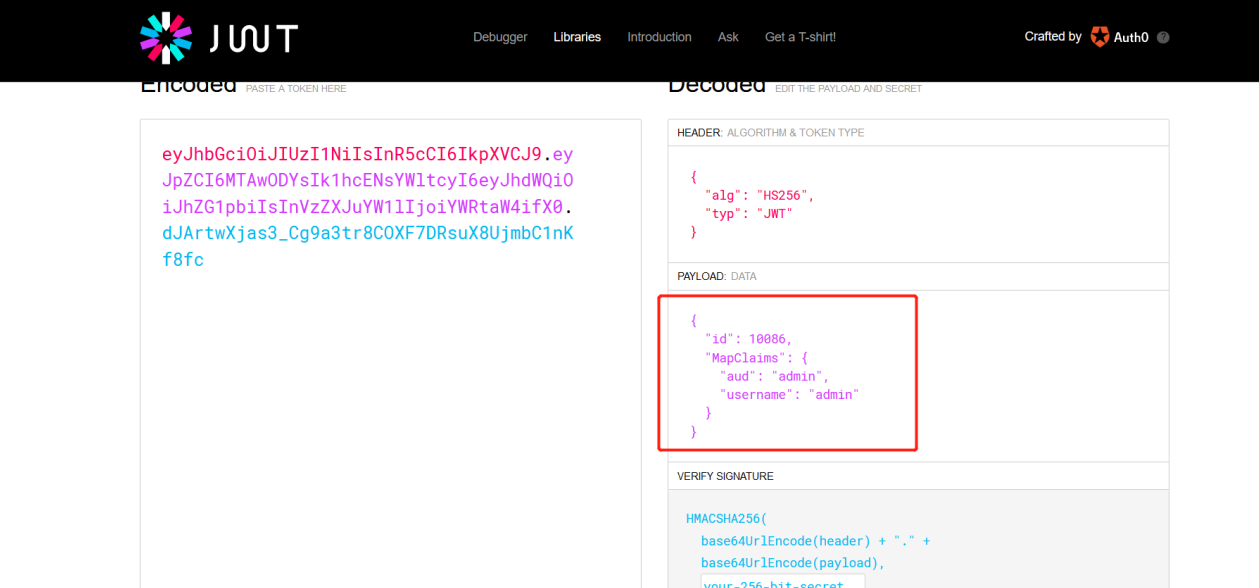This screenshot has height=588, width=1259.
Task: Click the Auth0 shield logo icon
Action: coord(1100,37)
